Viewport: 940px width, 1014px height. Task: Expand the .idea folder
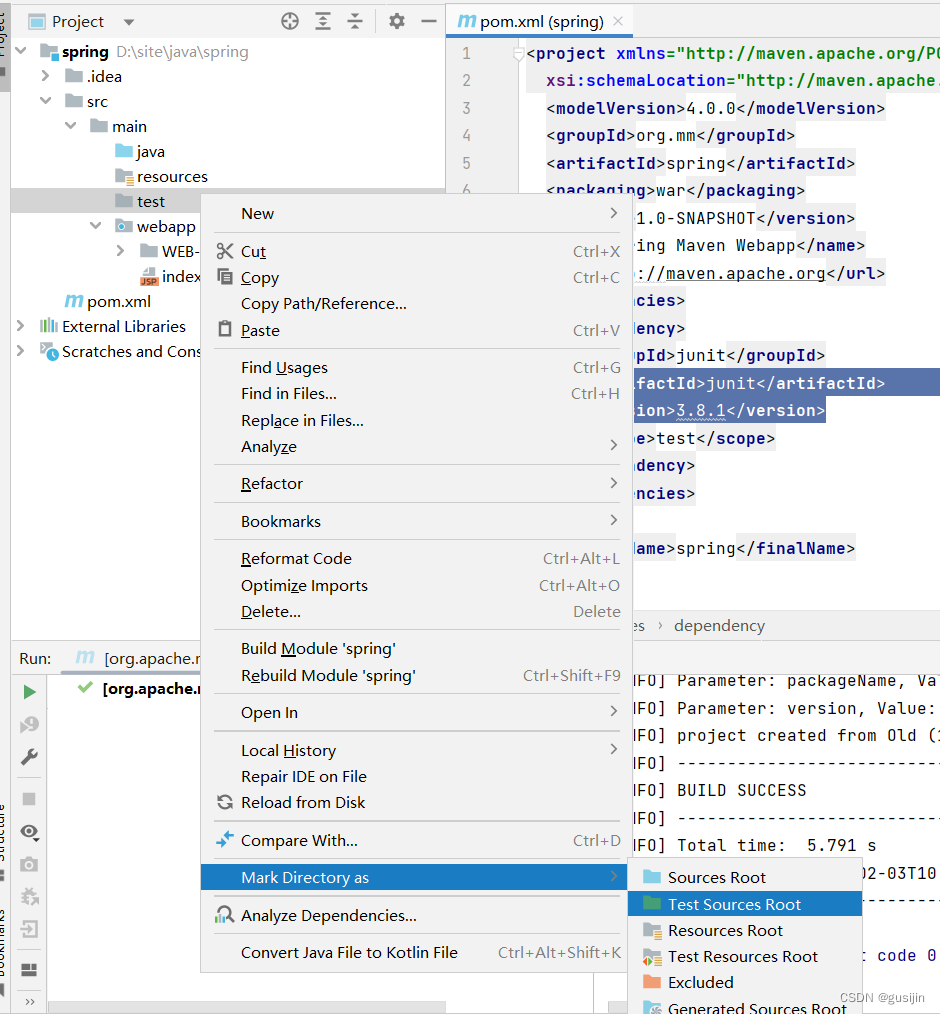tap(45, 76)
